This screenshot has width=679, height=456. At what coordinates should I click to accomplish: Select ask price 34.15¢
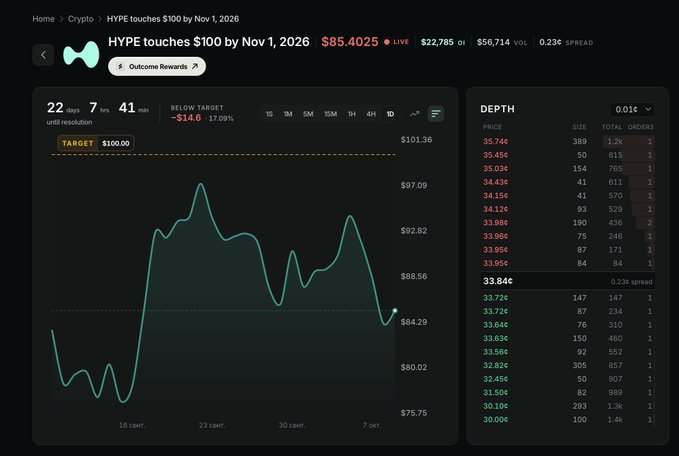(x=496, y=196)
